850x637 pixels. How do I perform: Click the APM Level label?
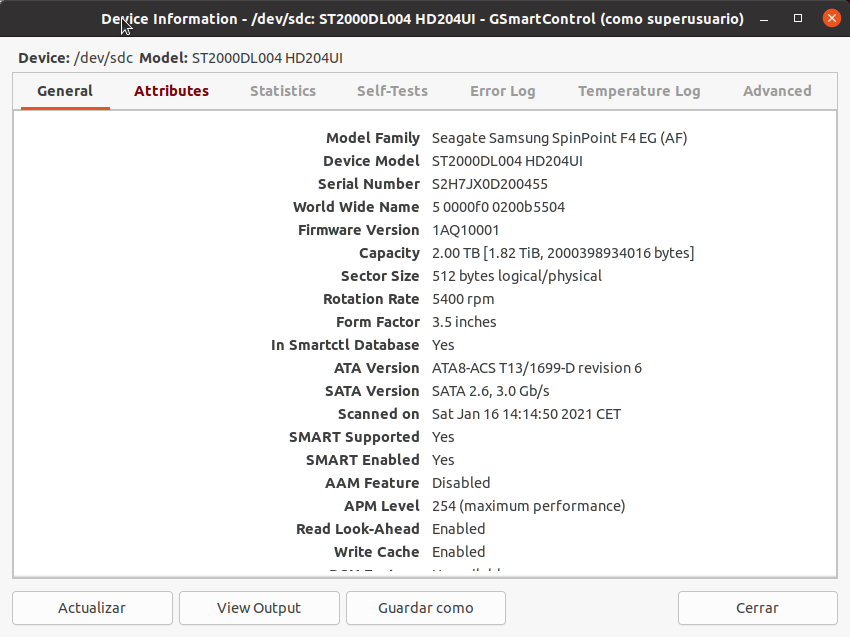point(382,506)
